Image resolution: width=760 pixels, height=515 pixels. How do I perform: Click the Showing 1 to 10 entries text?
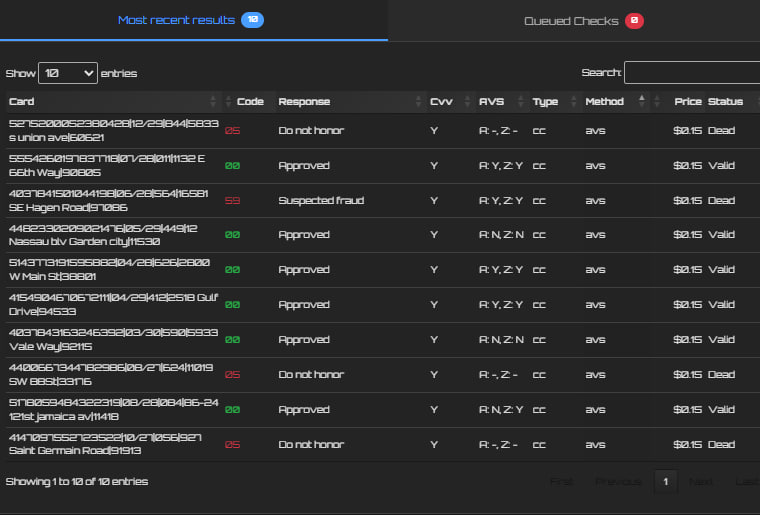77,482
